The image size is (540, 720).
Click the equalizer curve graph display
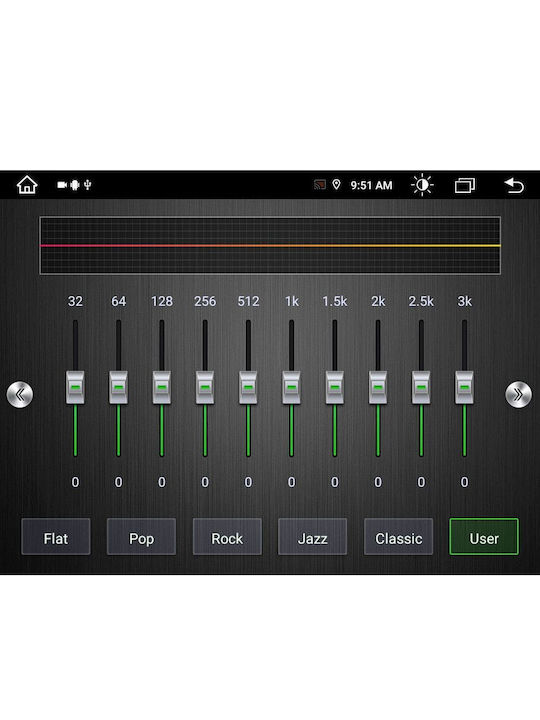(x=270, y=246)
